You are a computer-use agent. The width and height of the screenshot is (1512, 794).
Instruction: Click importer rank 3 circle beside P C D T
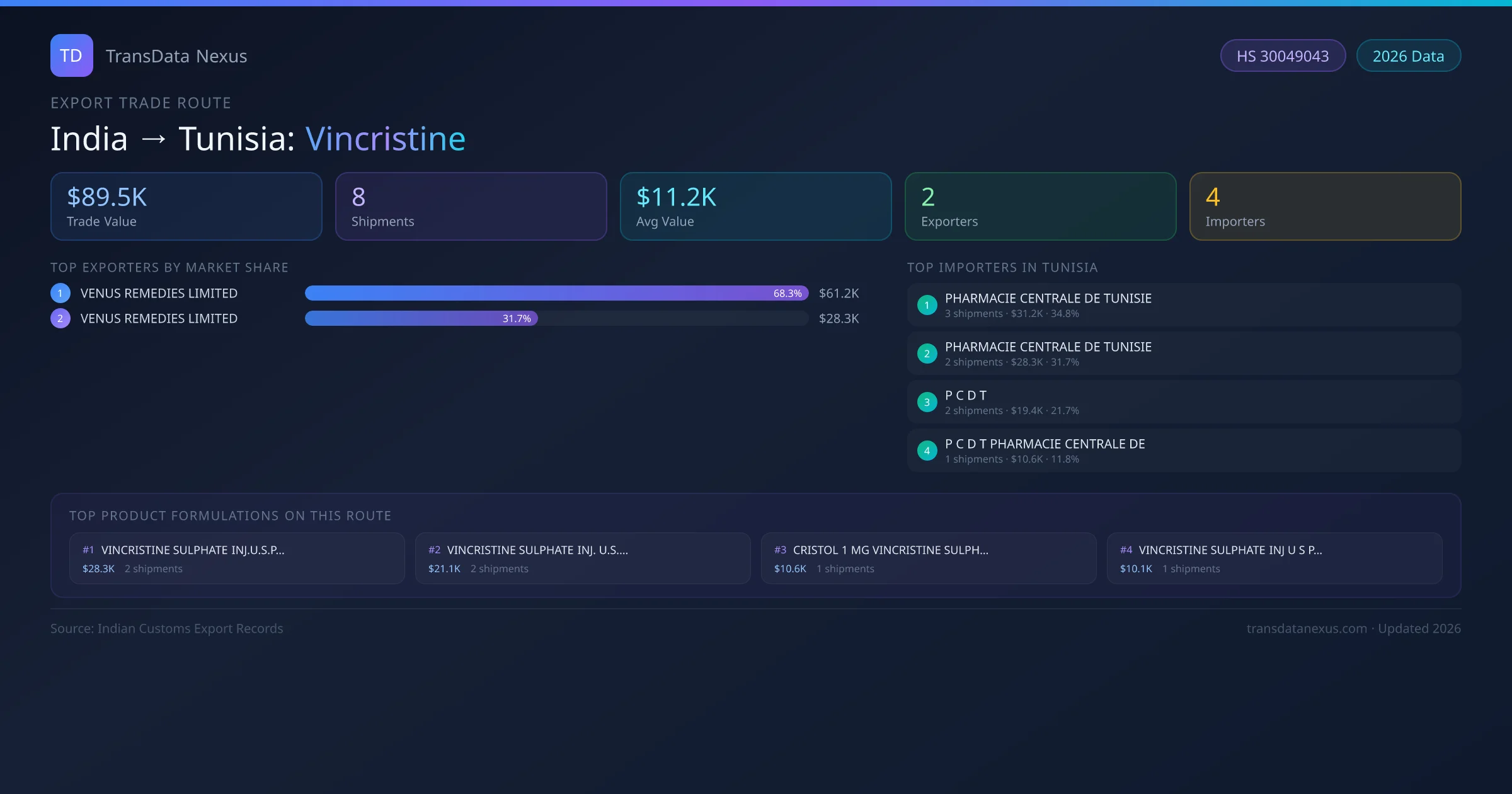[927, 402]
